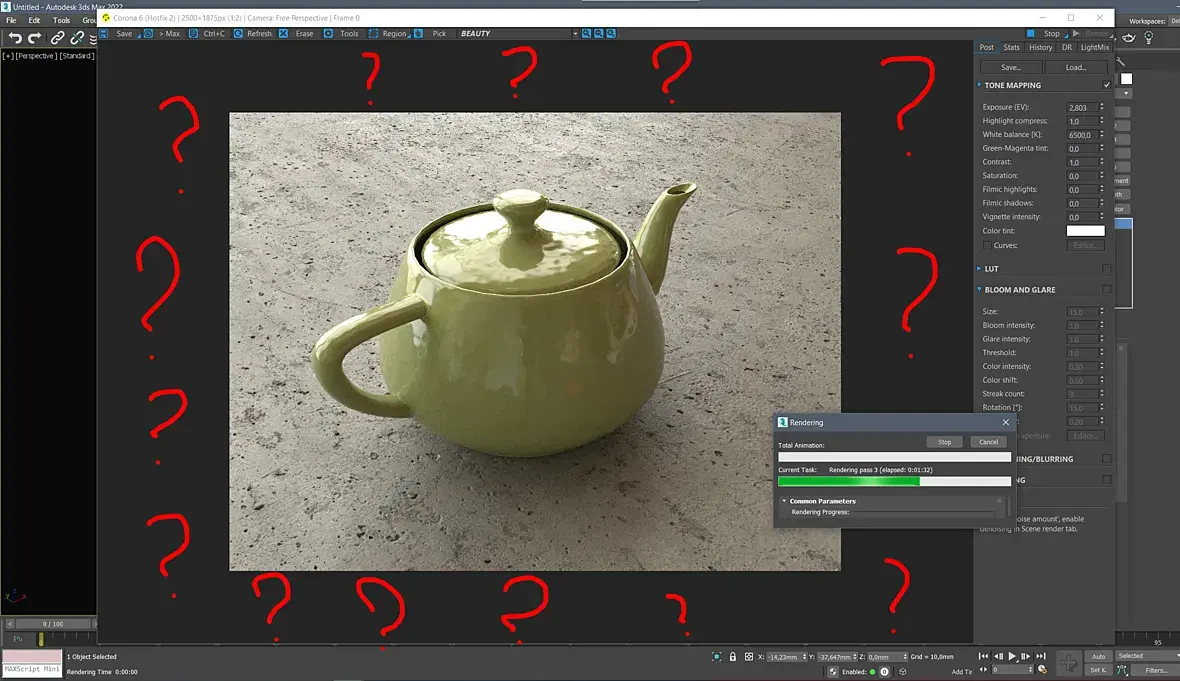The height and width of the screenshot is (681, 1180).
Task: Click the time slider showing 0 / 100
Action: click(x=52, y=624)
